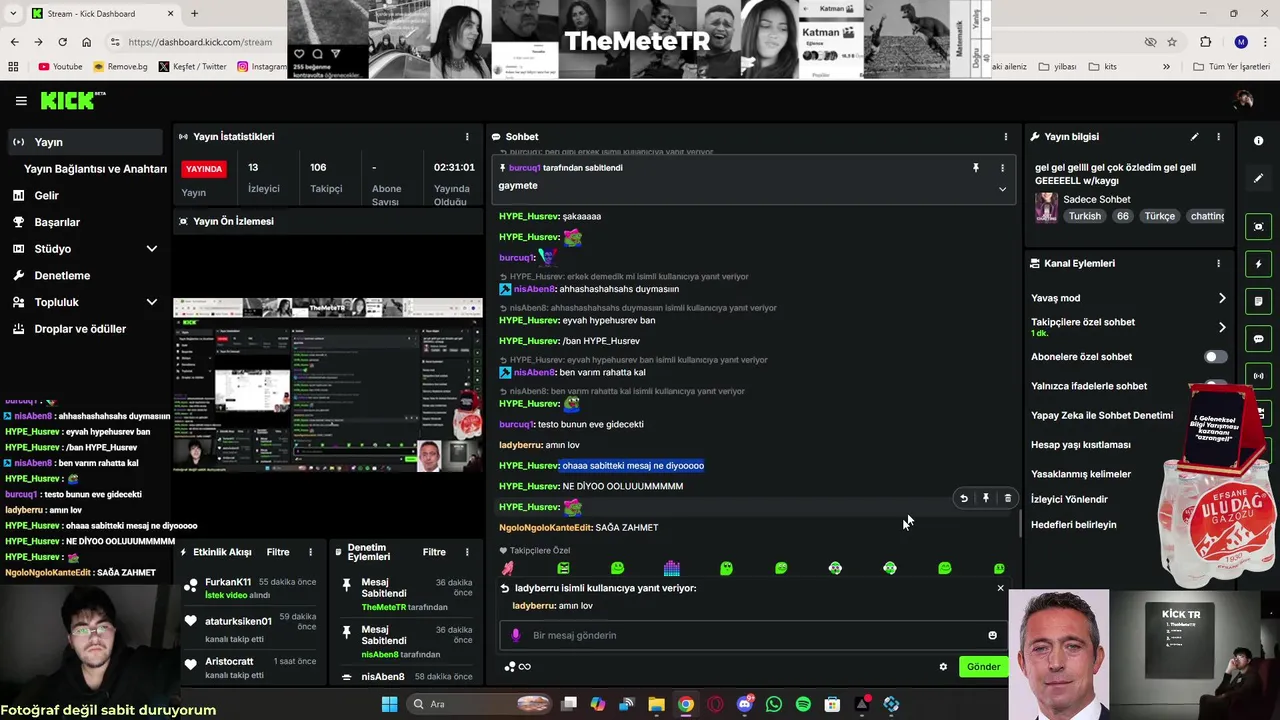Open the Etkinlik Akışı Filtre dropdown
The width and height of the screenshot is (1280, 720).
278,552
